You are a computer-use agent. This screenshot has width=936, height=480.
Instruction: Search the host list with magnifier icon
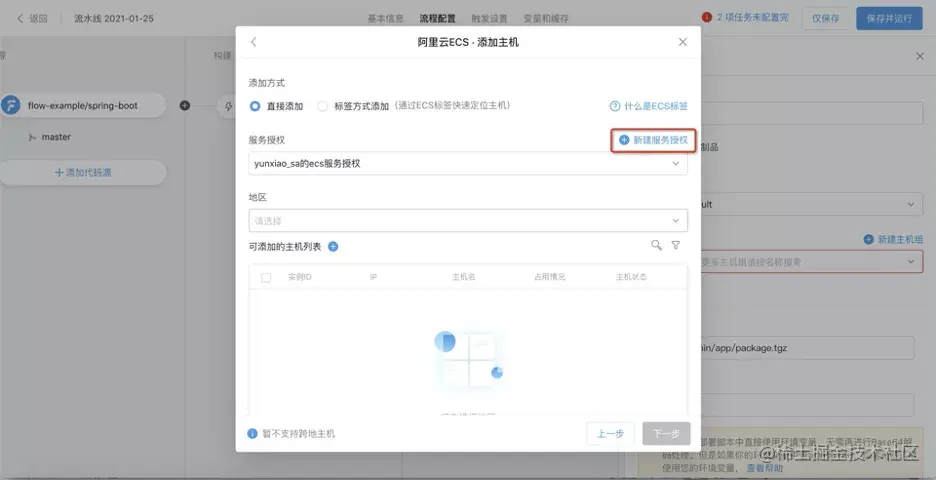tap(656, 245)
